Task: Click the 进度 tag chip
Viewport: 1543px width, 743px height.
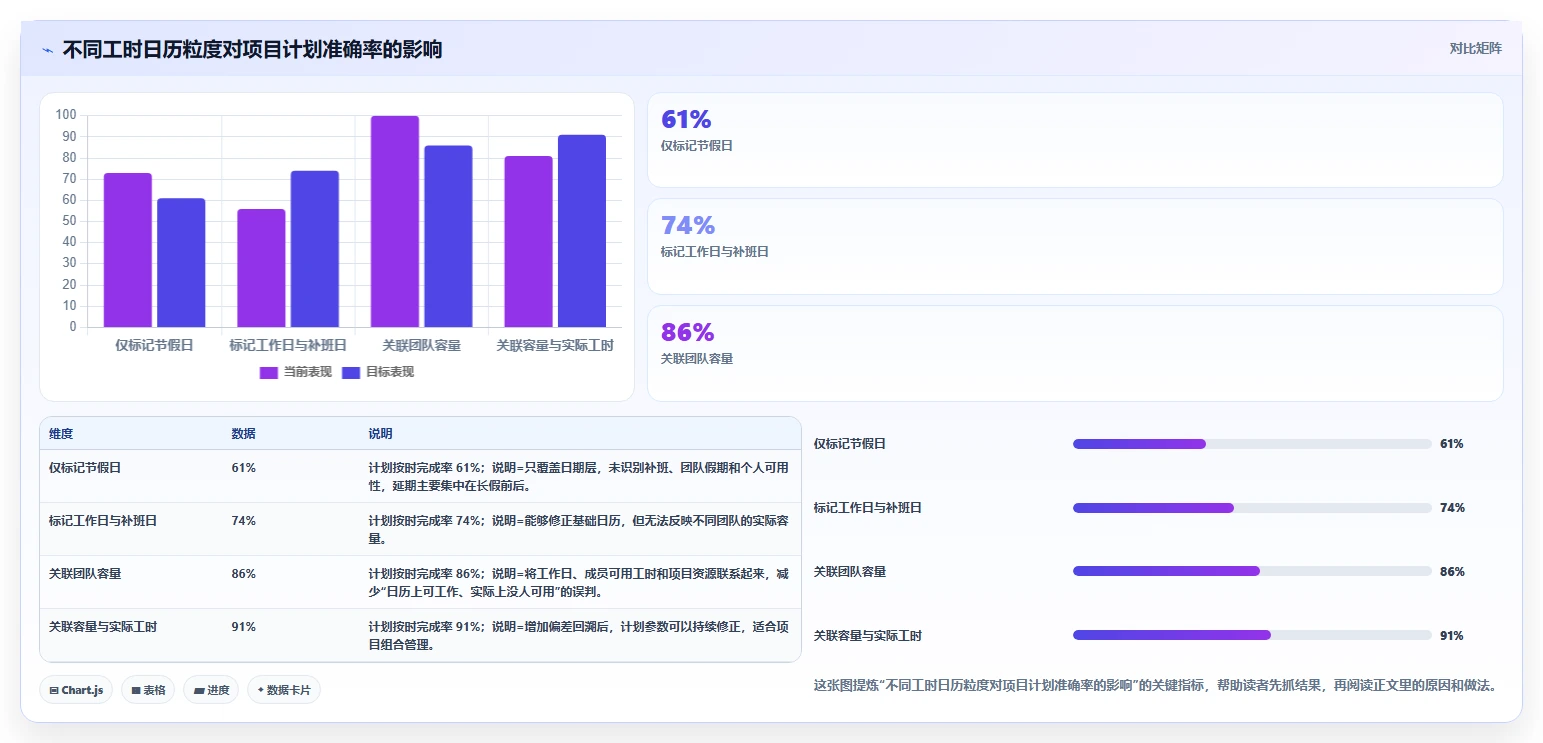Action: pos(211,690)
